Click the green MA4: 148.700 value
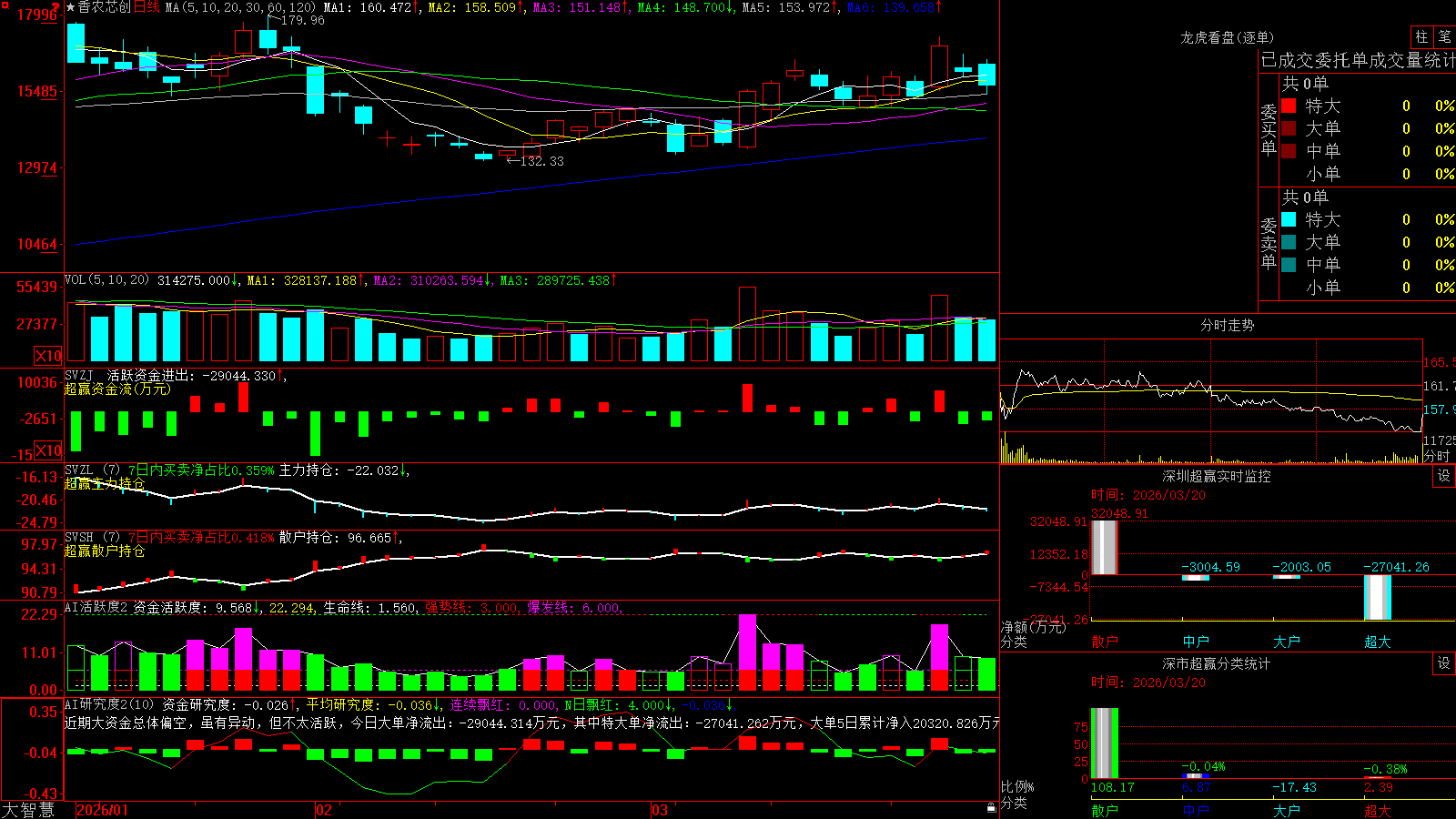 coord(682,7)
